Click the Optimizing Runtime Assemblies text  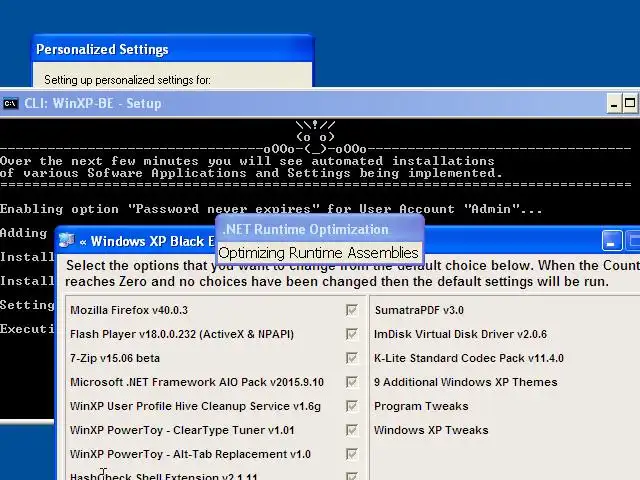pos(318,253)
